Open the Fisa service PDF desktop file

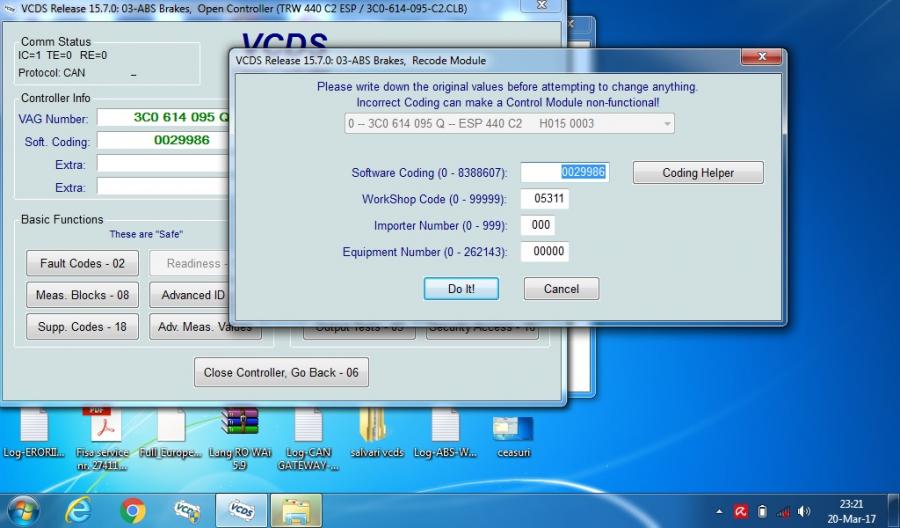105,427
